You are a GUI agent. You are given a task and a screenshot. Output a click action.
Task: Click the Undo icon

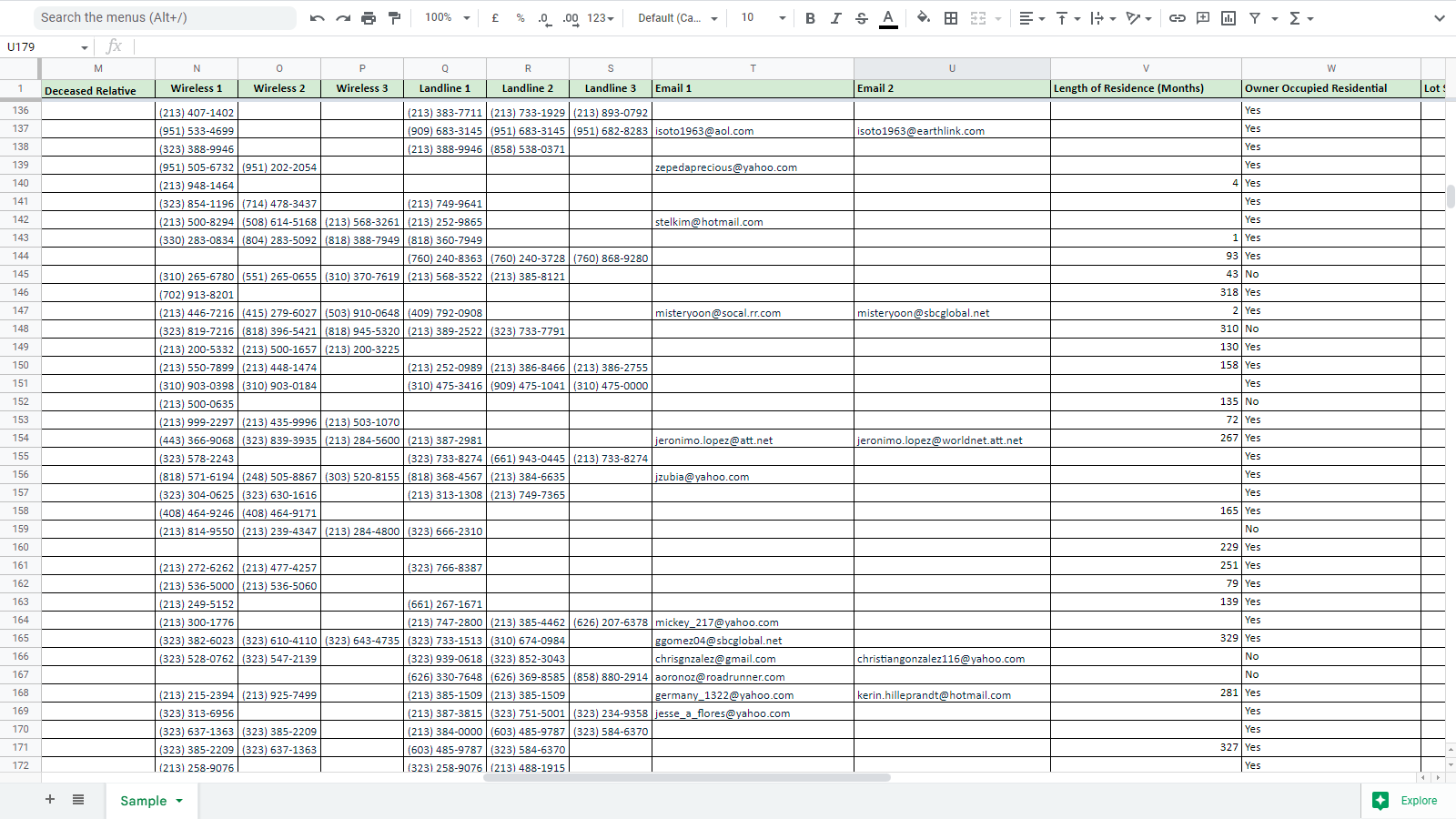[317, 18]
